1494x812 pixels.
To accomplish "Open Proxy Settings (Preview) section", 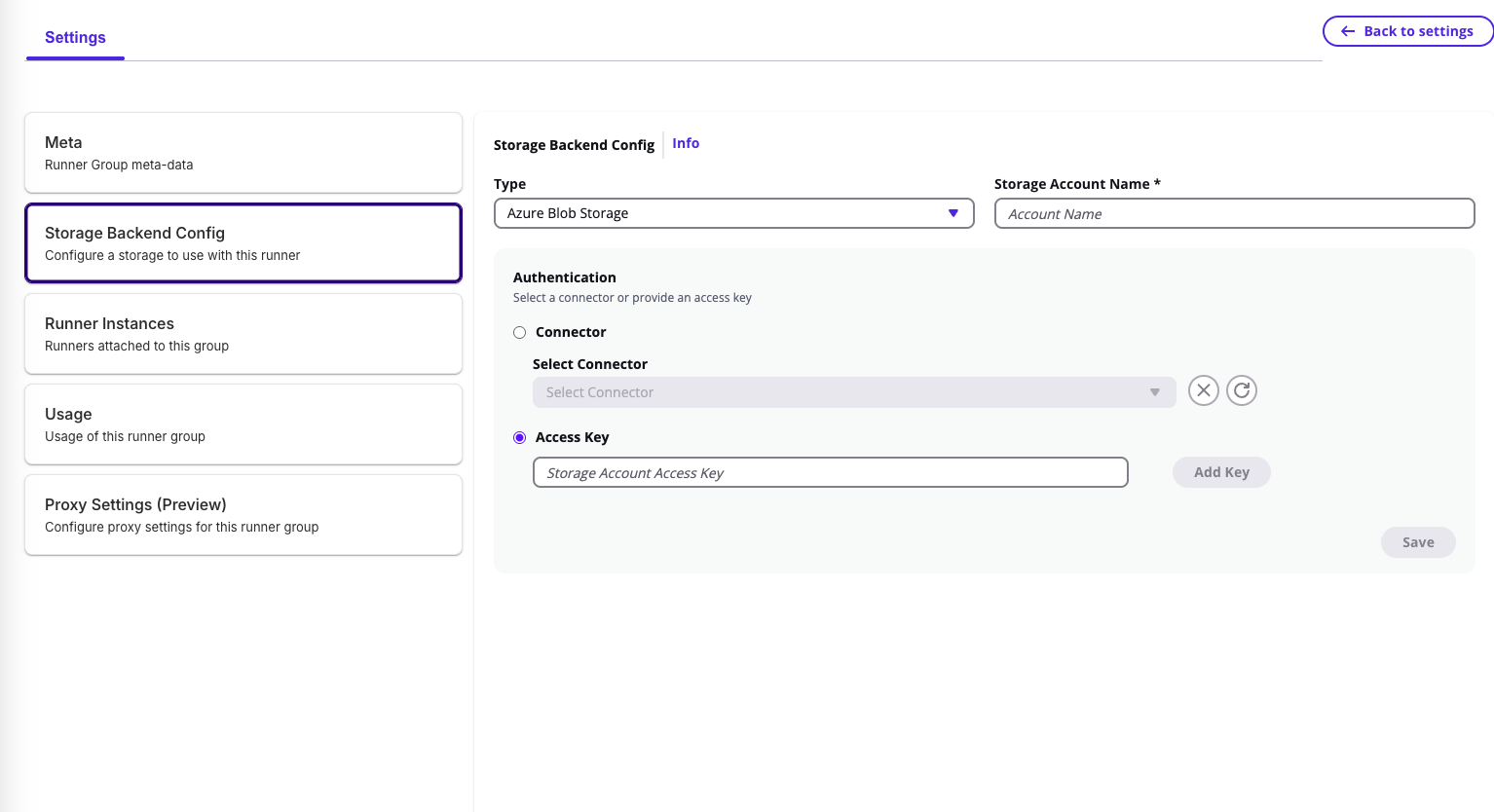I will coord(243,514).
